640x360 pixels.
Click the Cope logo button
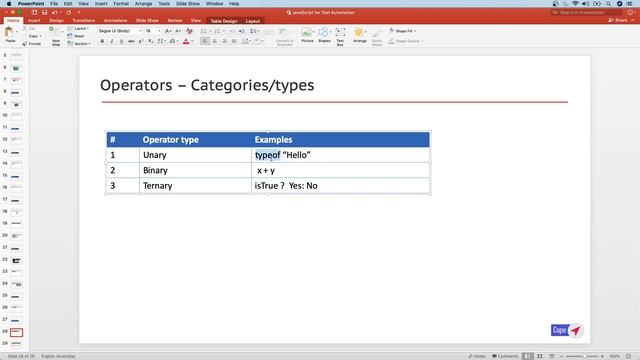coord(567,330)
